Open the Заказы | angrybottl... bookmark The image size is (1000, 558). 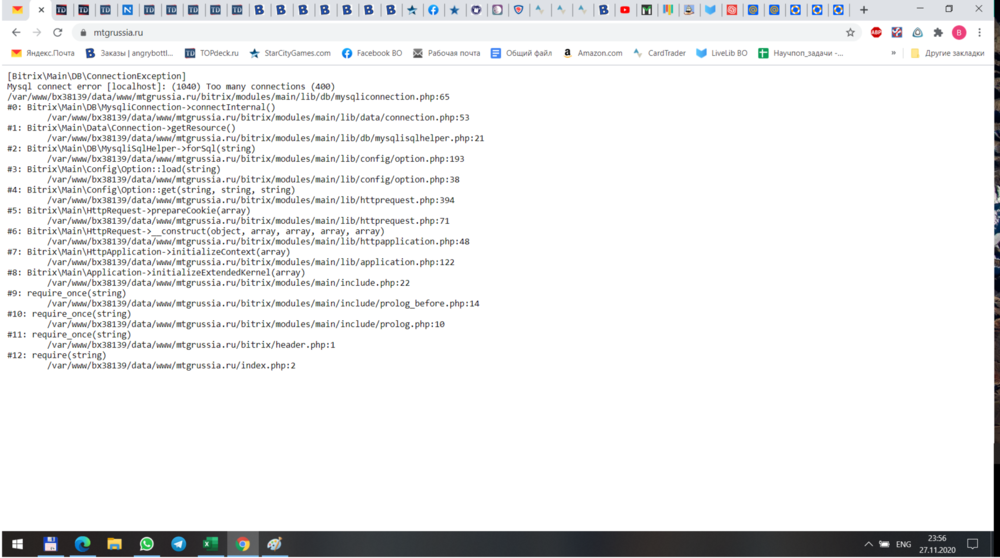click(x=129, y=53)
